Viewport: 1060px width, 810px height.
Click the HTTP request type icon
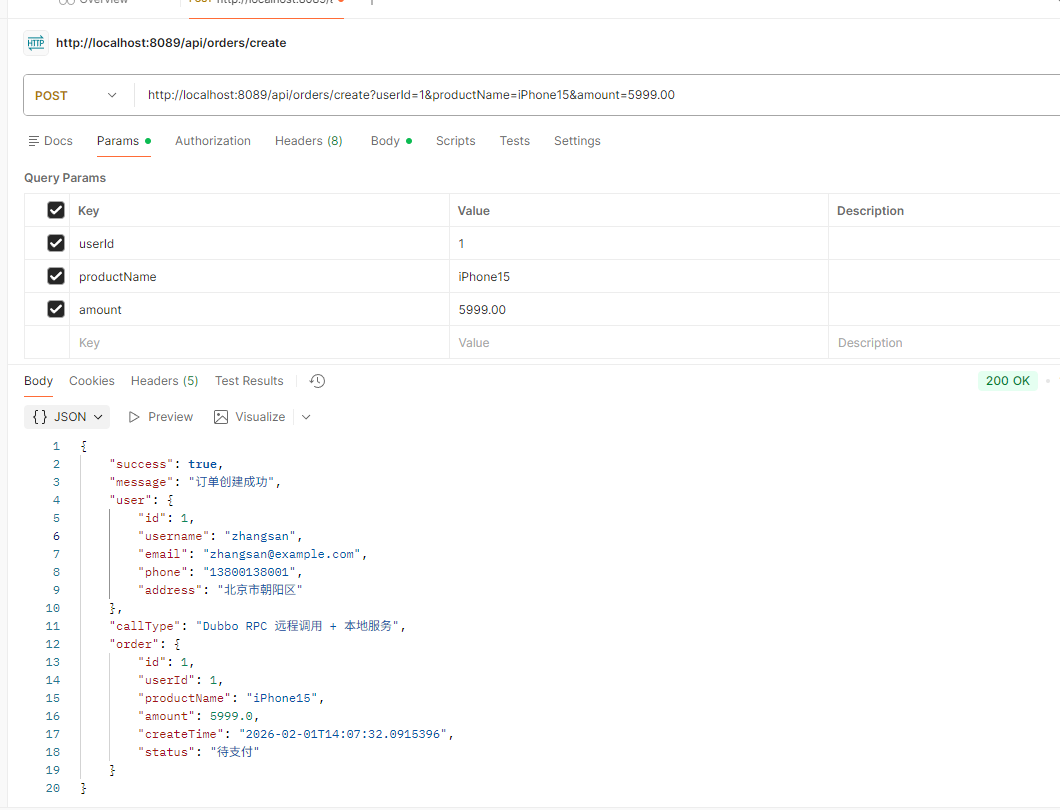coord(35,43)
